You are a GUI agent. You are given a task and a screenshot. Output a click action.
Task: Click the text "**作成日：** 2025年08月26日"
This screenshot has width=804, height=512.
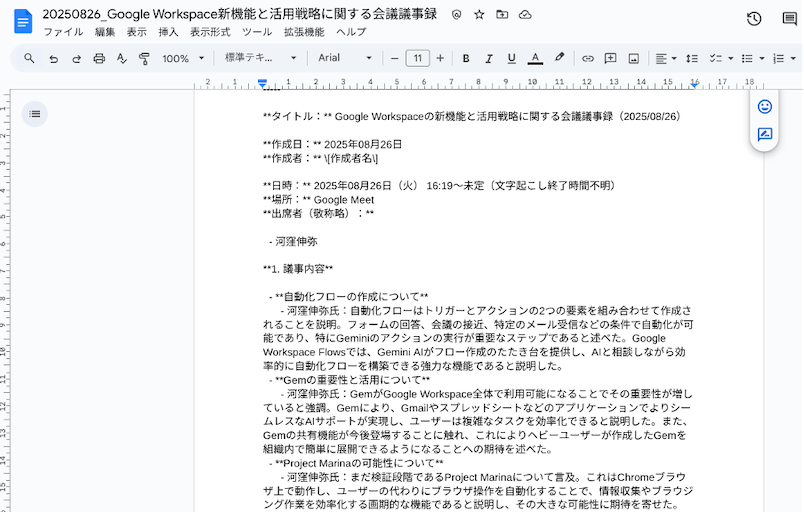(x=332, y=144)
